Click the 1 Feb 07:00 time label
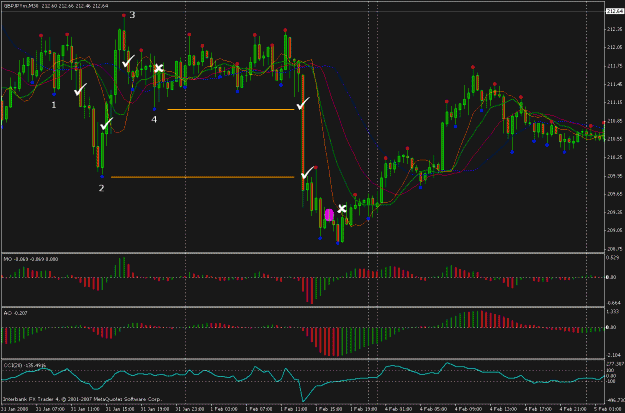Image resolution: width=625 pixels, height=413 pixels. (258, 409)
